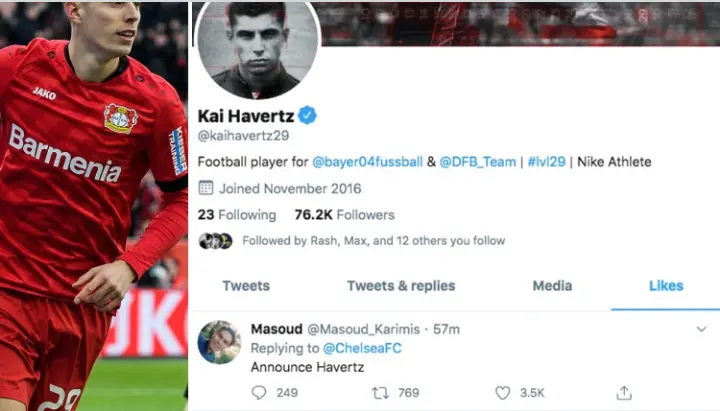Screen dimensions: 720x411
Task: Click the blue verified badge beside Kai Havertz
Action: click(307, 115)
